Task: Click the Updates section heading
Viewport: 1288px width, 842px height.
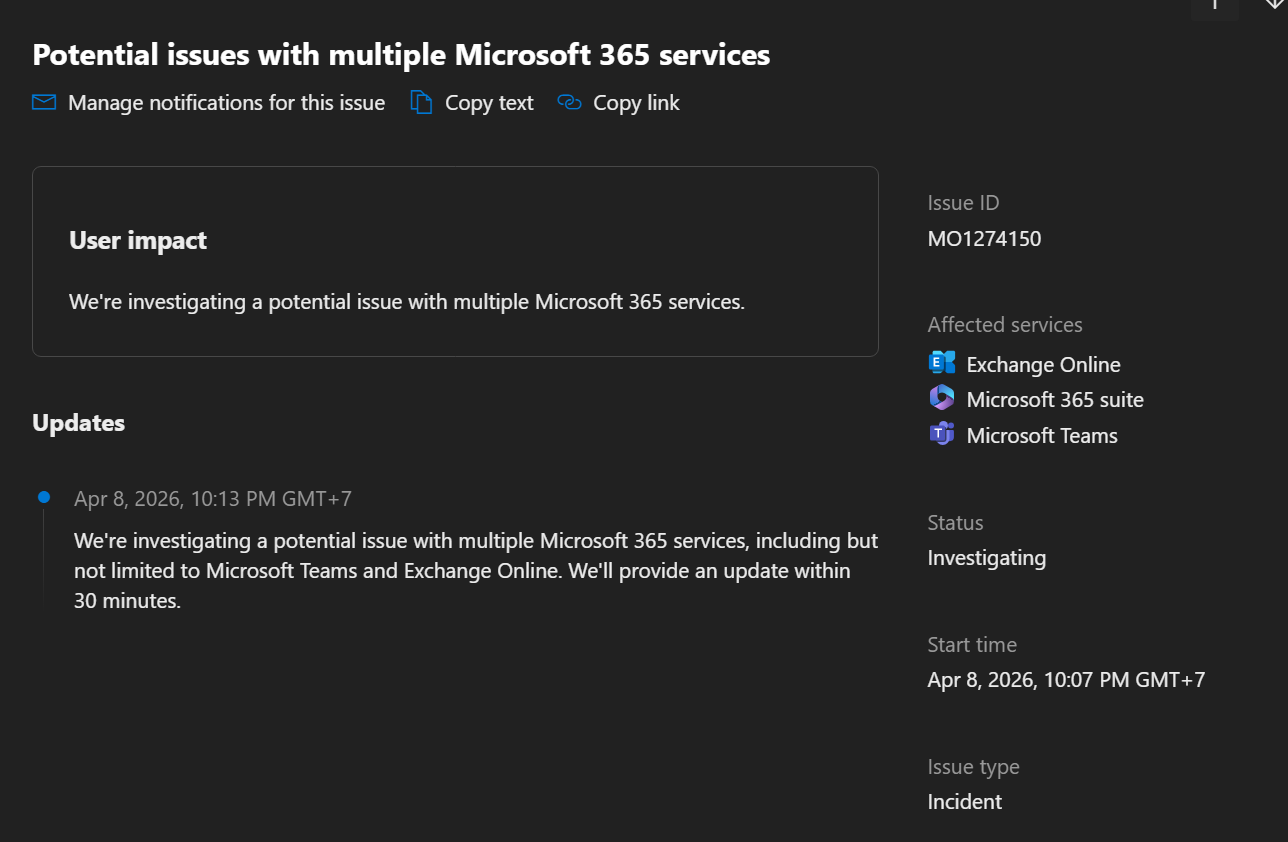Action: pos(79,423)
